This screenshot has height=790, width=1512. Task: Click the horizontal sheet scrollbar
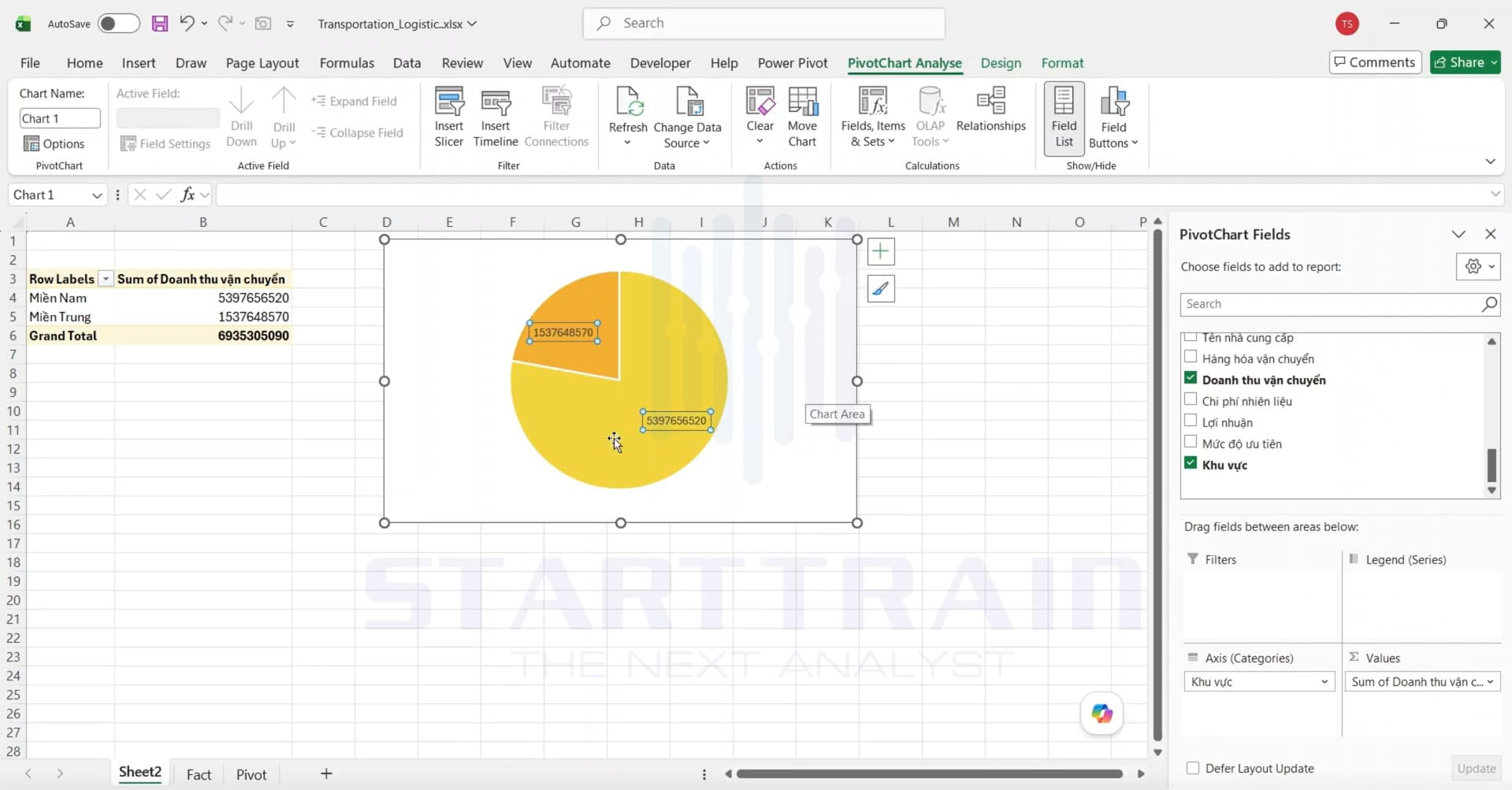point(930,774)
